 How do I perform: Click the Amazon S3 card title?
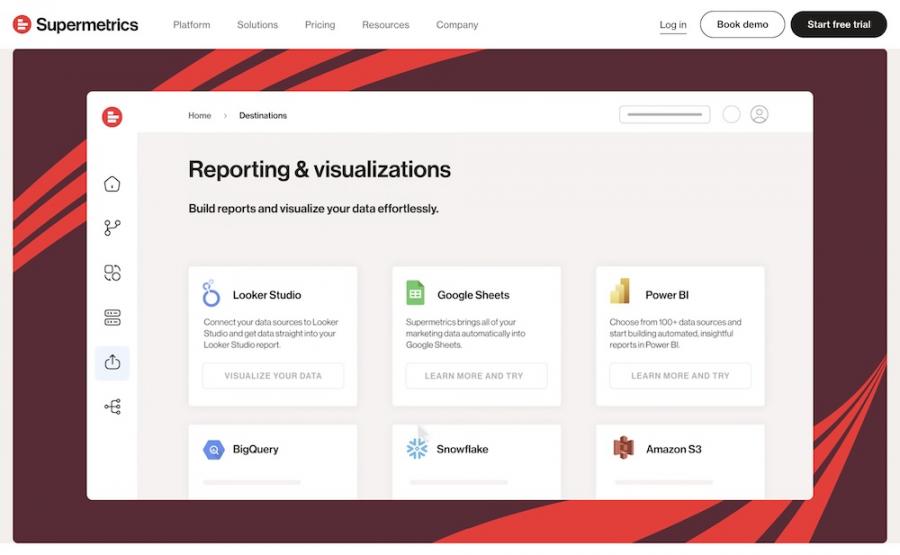[674, 449]
